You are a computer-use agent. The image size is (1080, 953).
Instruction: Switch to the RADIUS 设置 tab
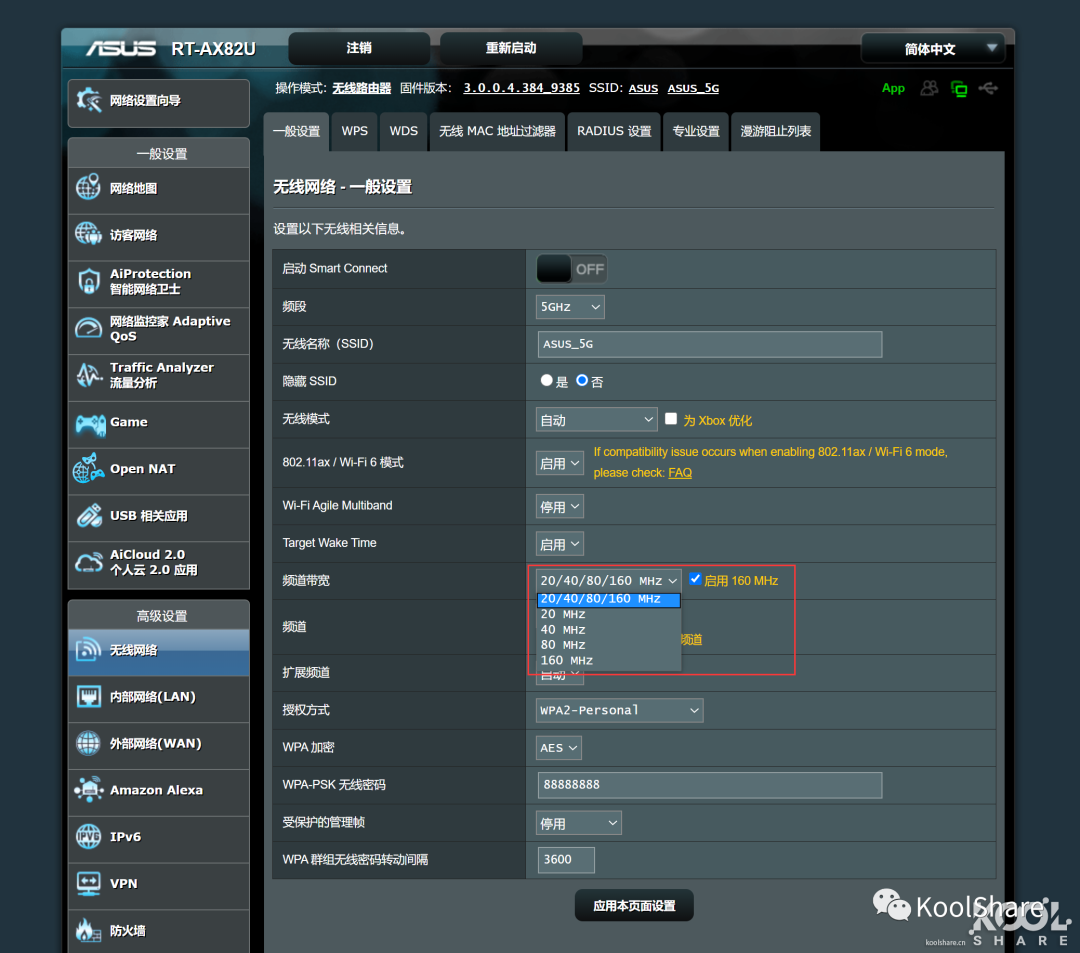pos(614,131)
